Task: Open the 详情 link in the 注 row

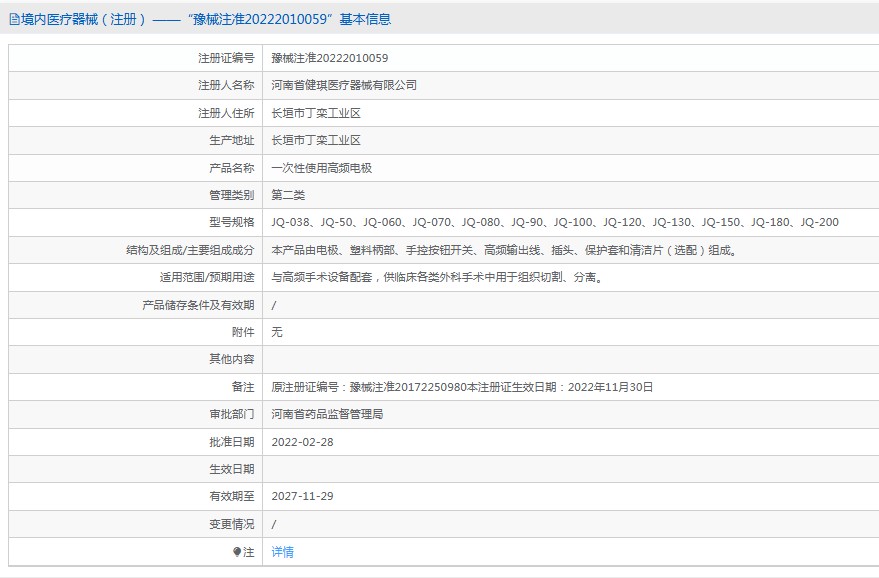Action: pyautogui.click(x=283, y=552)
